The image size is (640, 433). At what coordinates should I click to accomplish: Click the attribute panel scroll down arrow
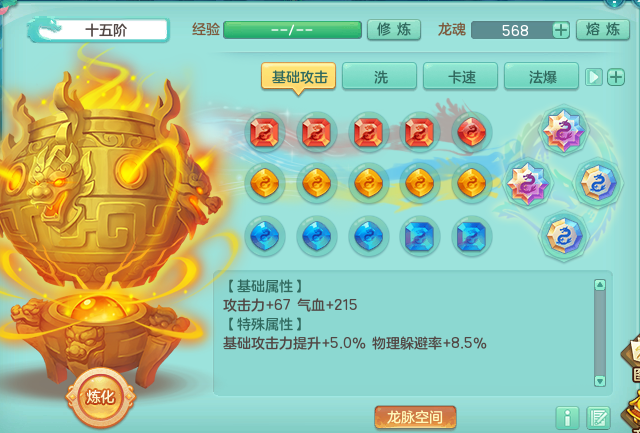pos(600,381)
